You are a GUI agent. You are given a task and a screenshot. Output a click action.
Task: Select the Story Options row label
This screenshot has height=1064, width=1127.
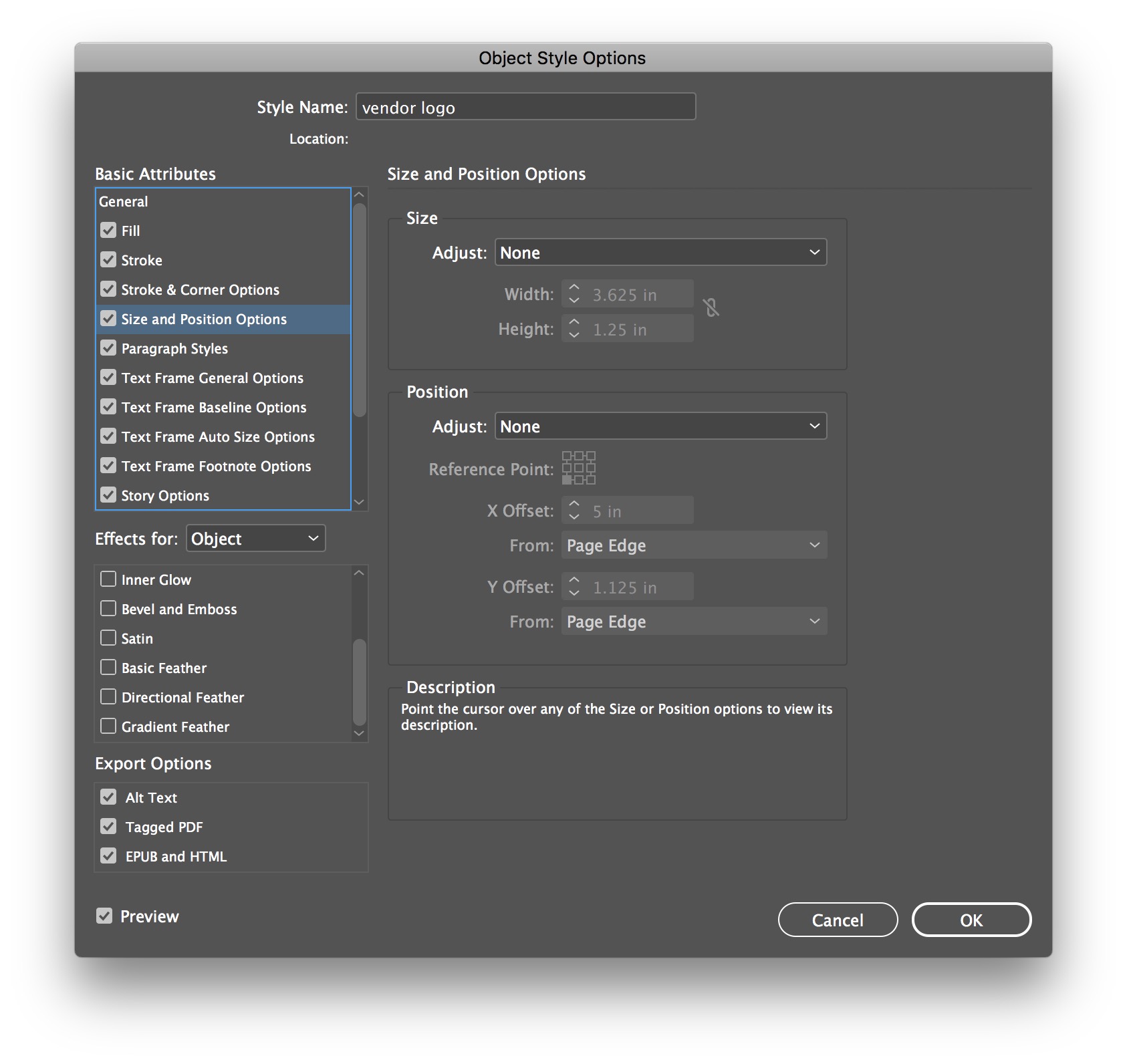[x=165, y=496]
